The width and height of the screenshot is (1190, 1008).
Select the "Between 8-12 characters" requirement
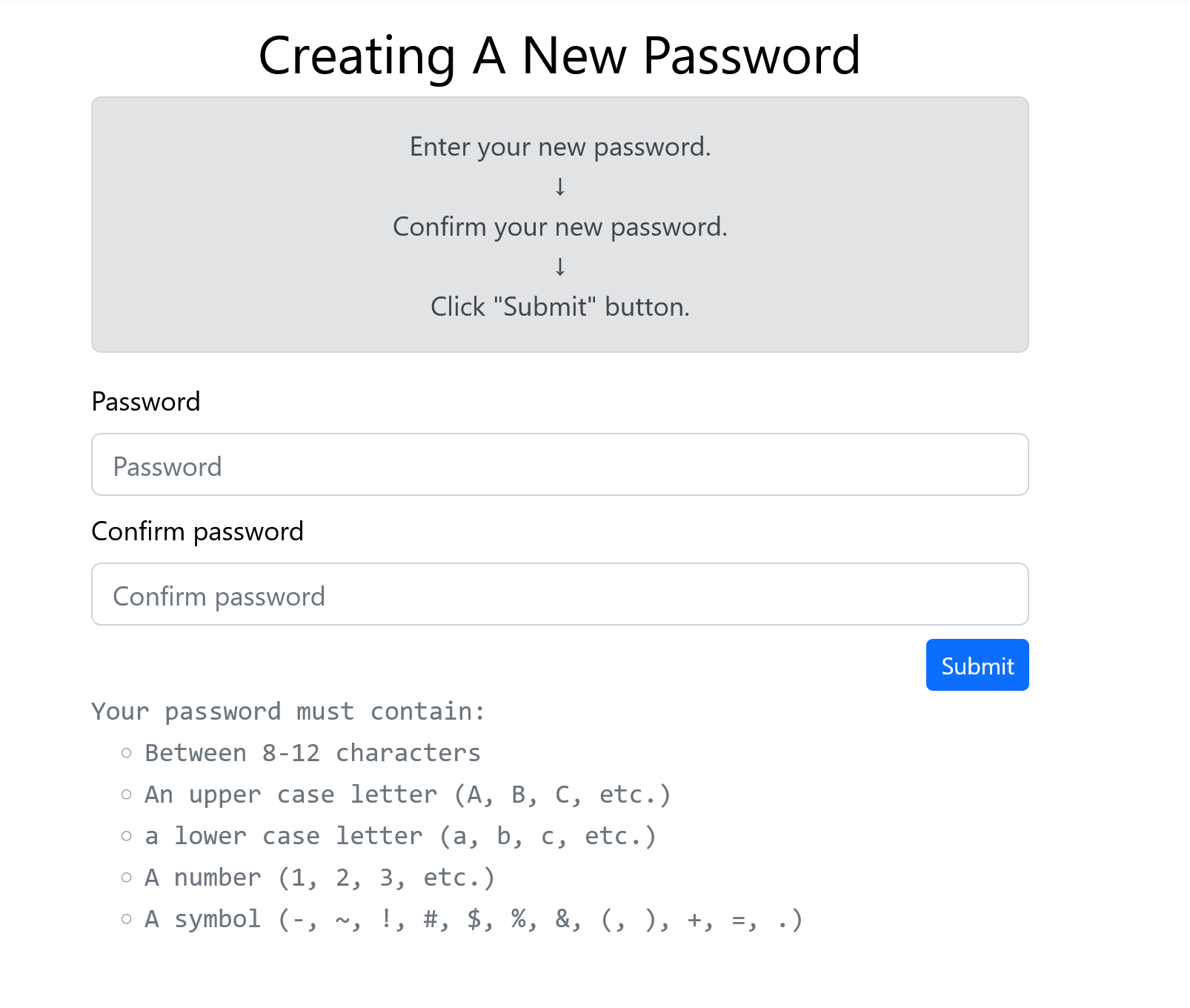click(312, 753)
